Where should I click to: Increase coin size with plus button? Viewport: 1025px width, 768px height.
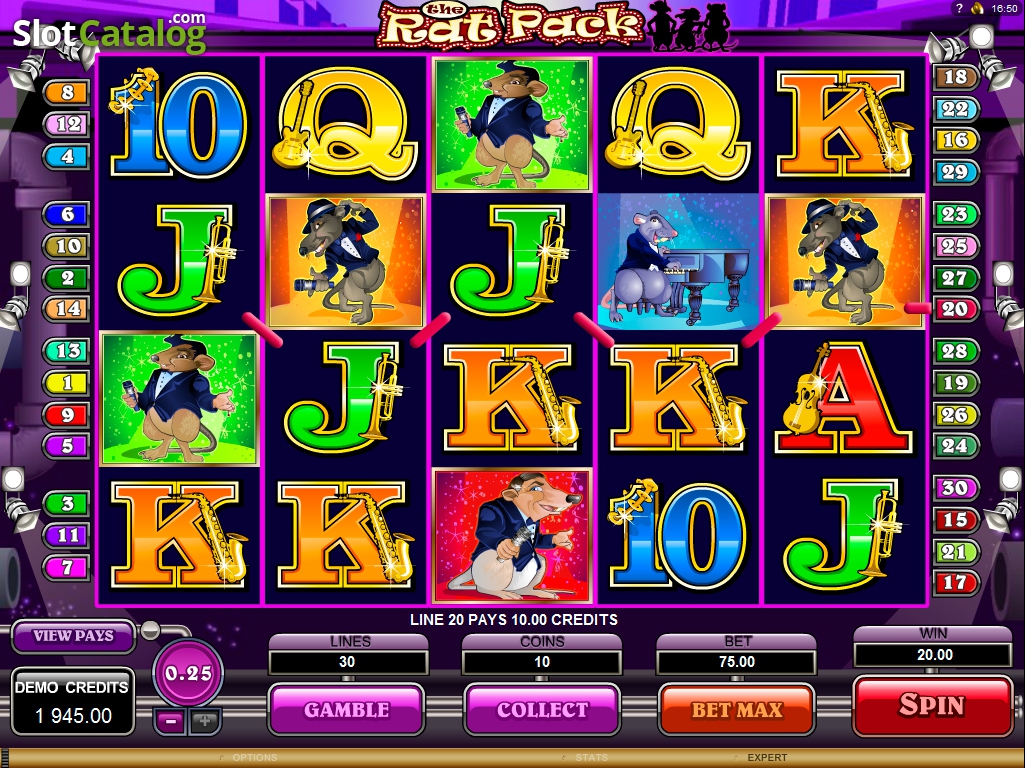[205, 721]
